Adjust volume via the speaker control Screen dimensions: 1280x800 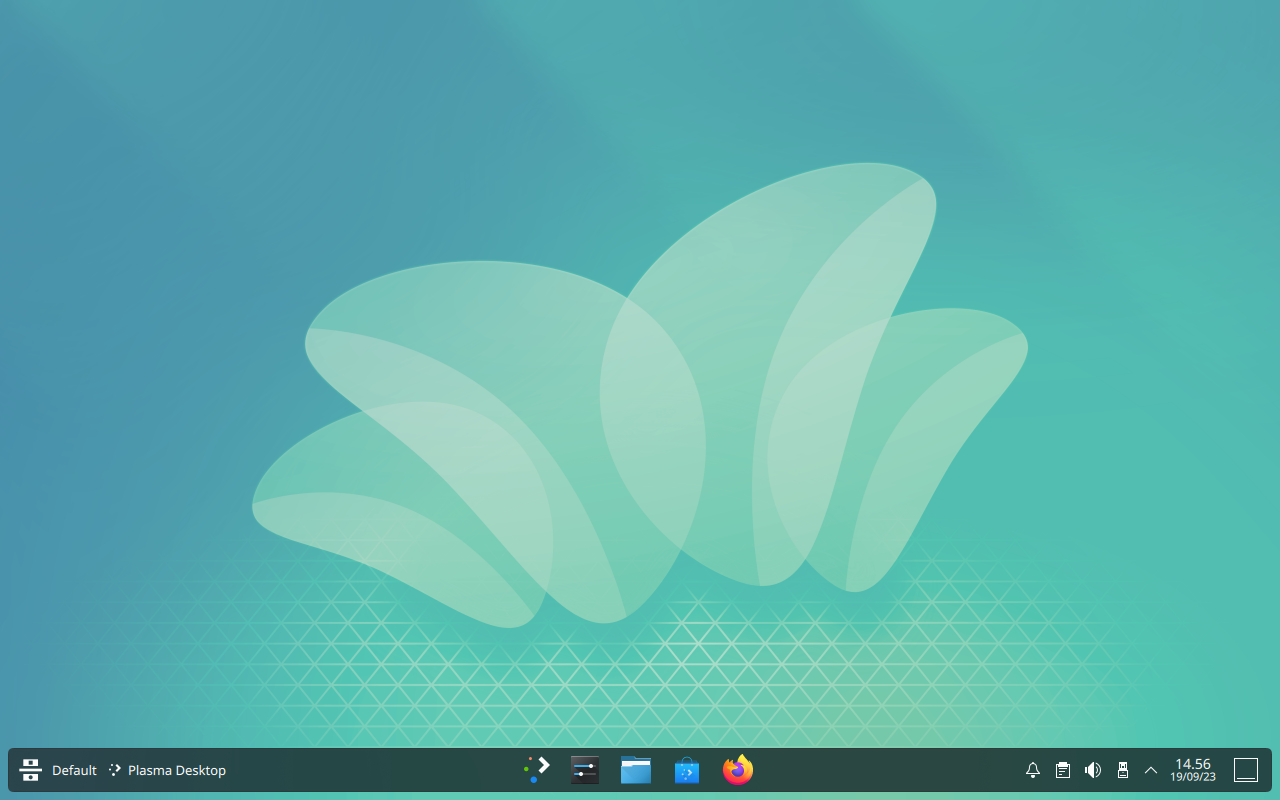pyautogui.click(x=1092, y=770)
